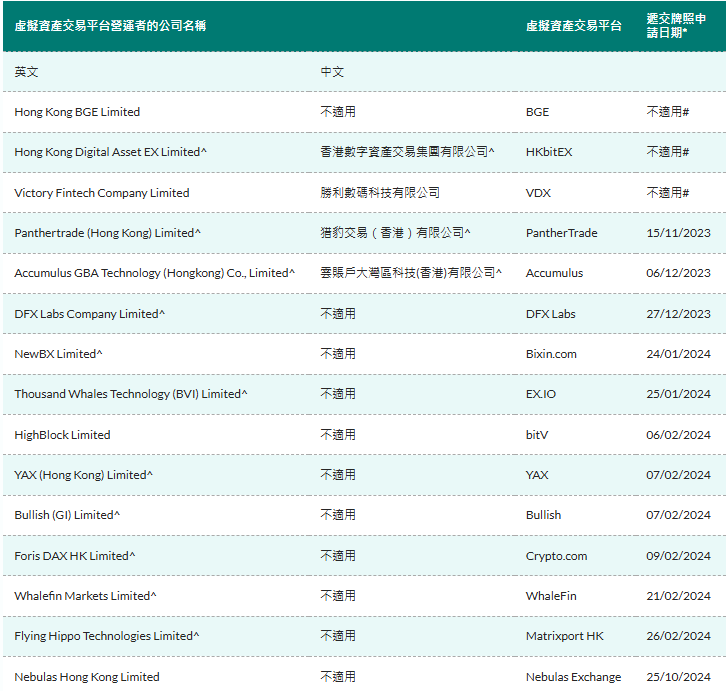Screen dimensions: 726x691
Task: Select the date '26/02/2024'
Action: tap(678, 636)
